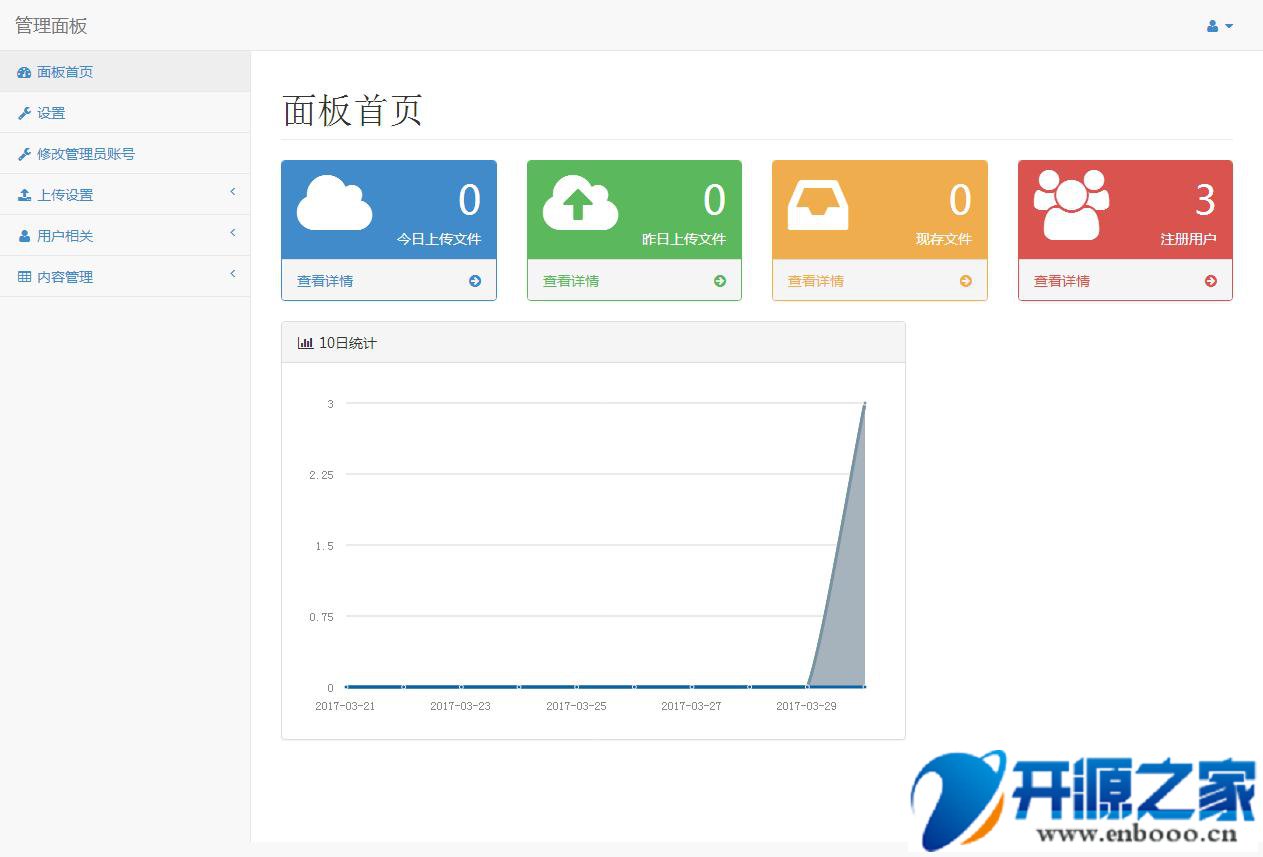1263x857 pixels.
Task: Click the 注册用户 count number 3
Action: coord(1206,200)
